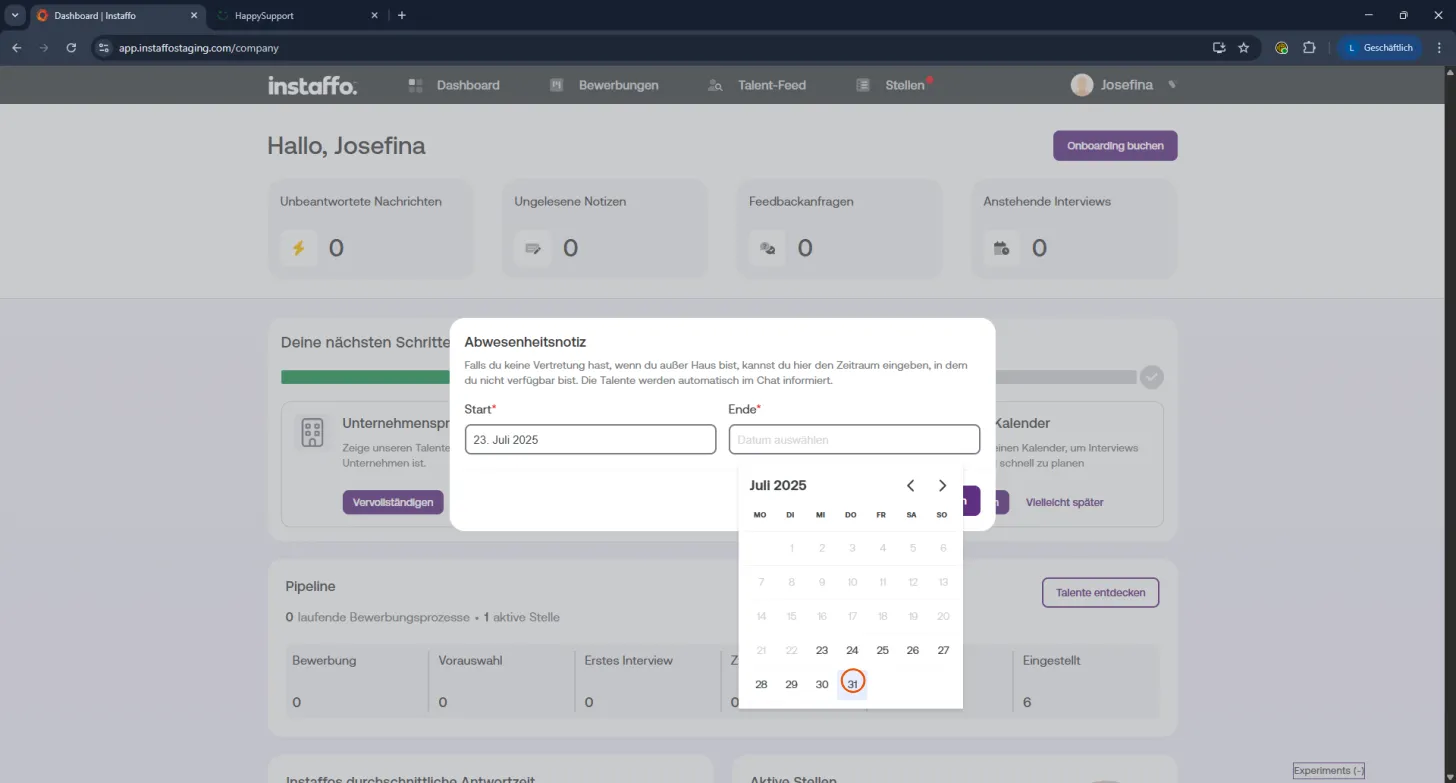Click the instaffo logo
The height and width of the screenshot is (783, 1456).
(x=312, y=86)
